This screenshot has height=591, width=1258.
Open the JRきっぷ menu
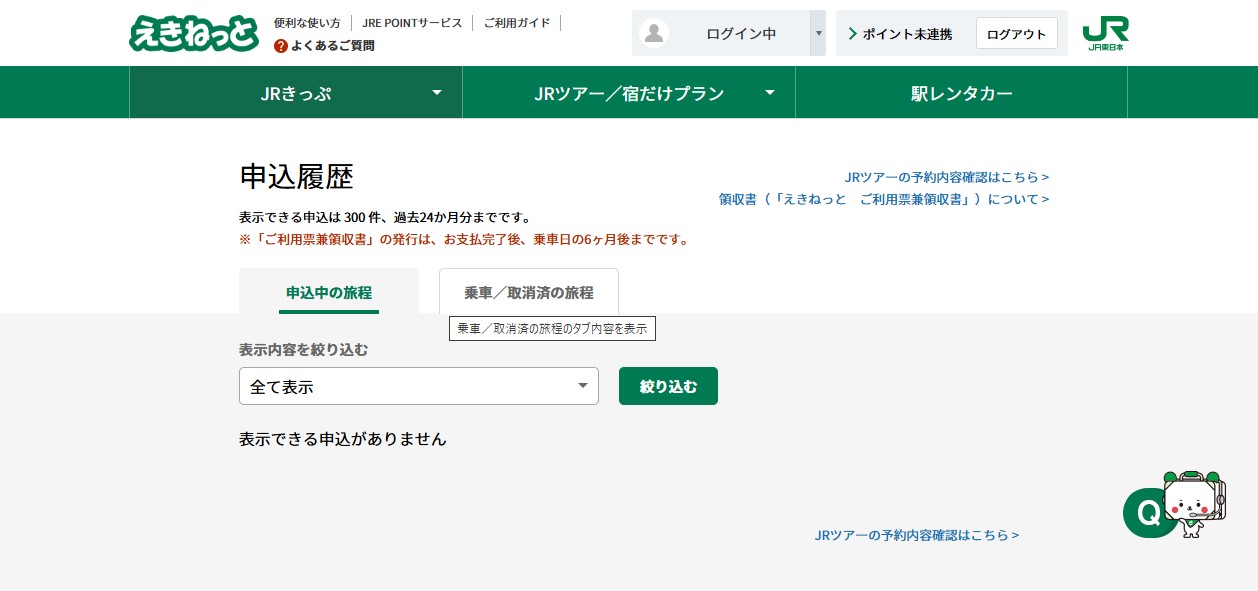click(296, 93)
